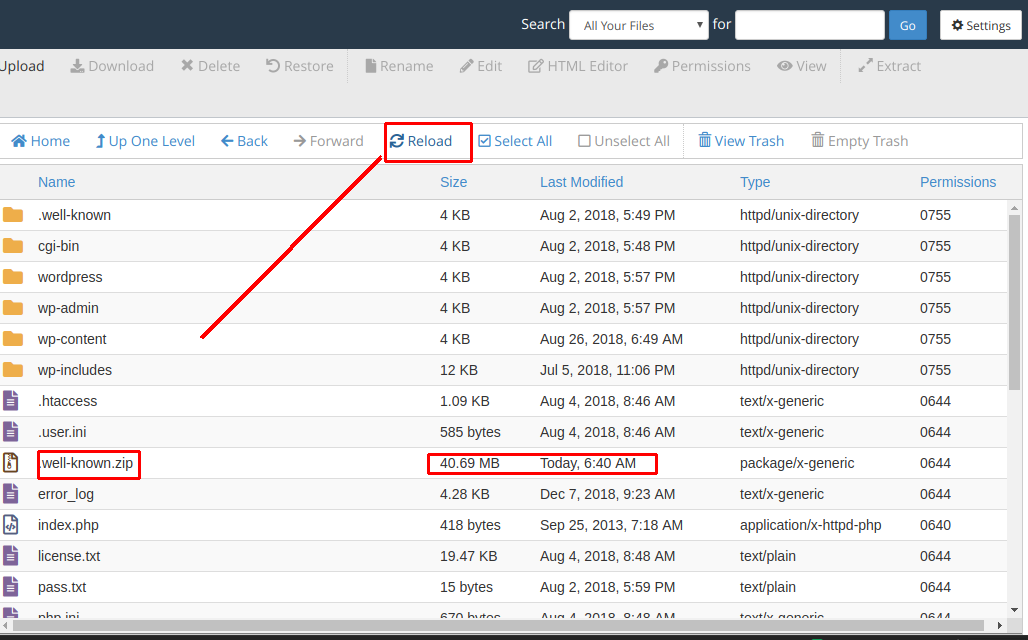The width and height of the screenshot is (1028, 640).
Task: Click the Go search button
Action: tap(907, 25)
